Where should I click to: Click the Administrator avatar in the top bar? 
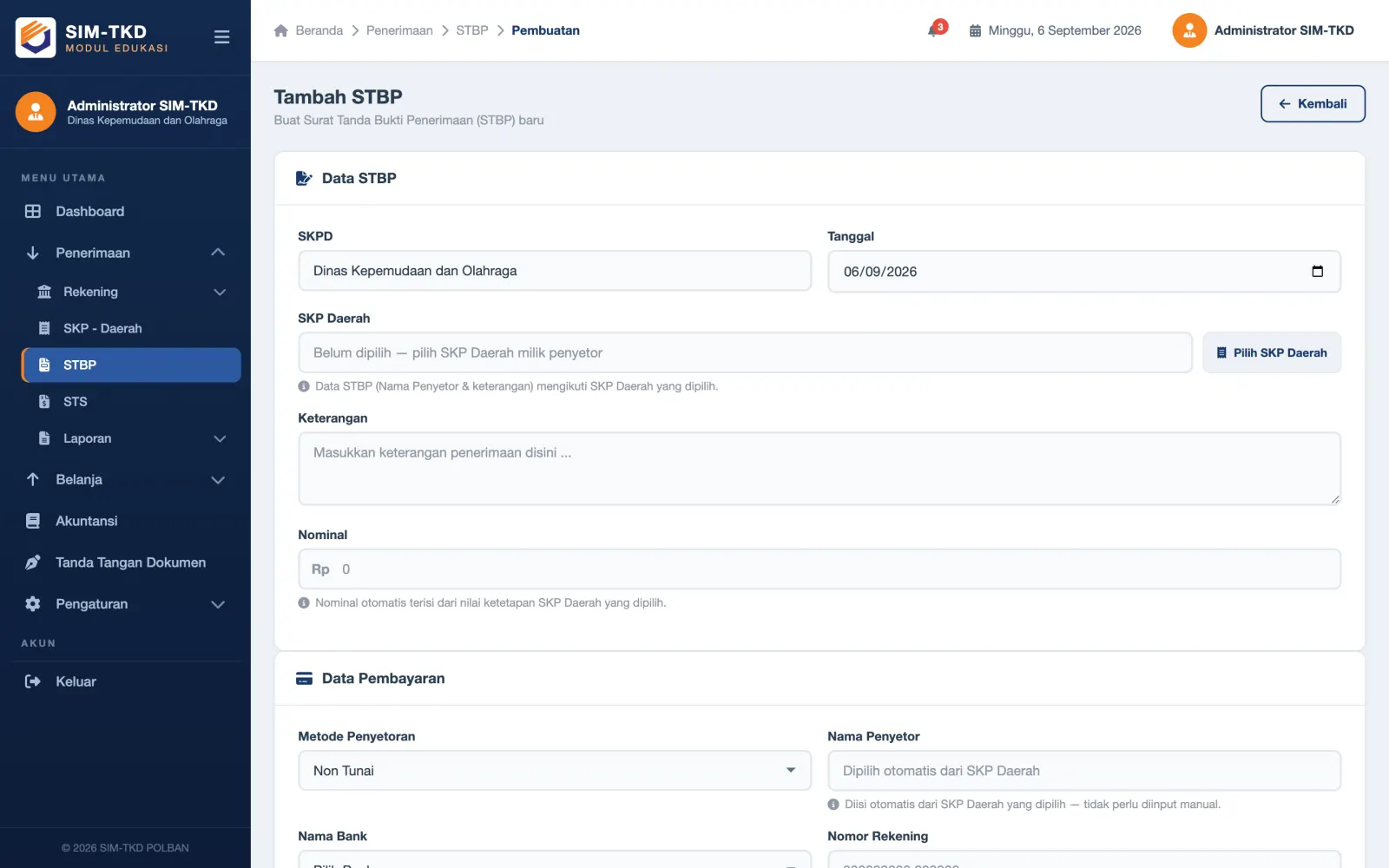[1189, 30]
